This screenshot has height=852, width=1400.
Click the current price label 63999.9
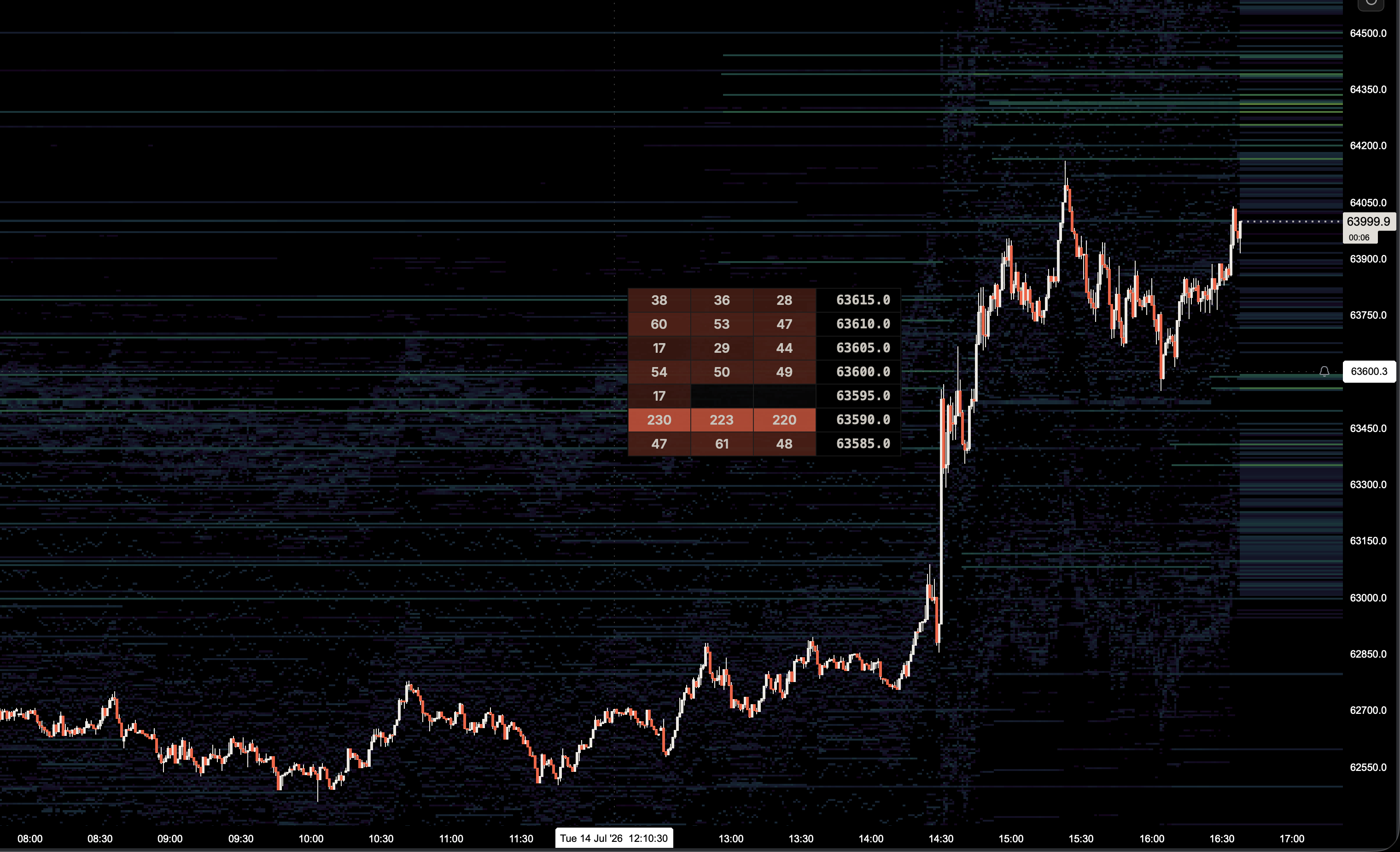(x=1369, y=222)
